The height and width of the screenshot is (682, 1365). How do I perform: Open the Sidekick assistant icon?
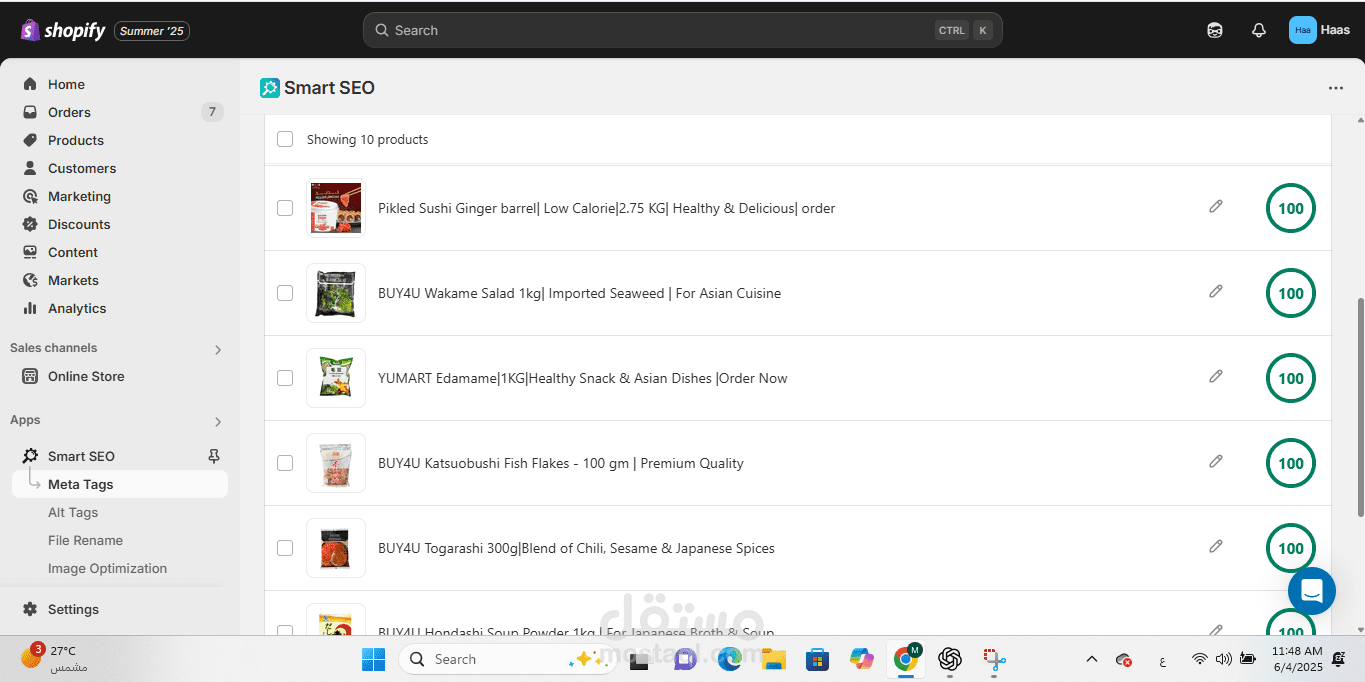pyautogui.click(x=1215, y=30)
